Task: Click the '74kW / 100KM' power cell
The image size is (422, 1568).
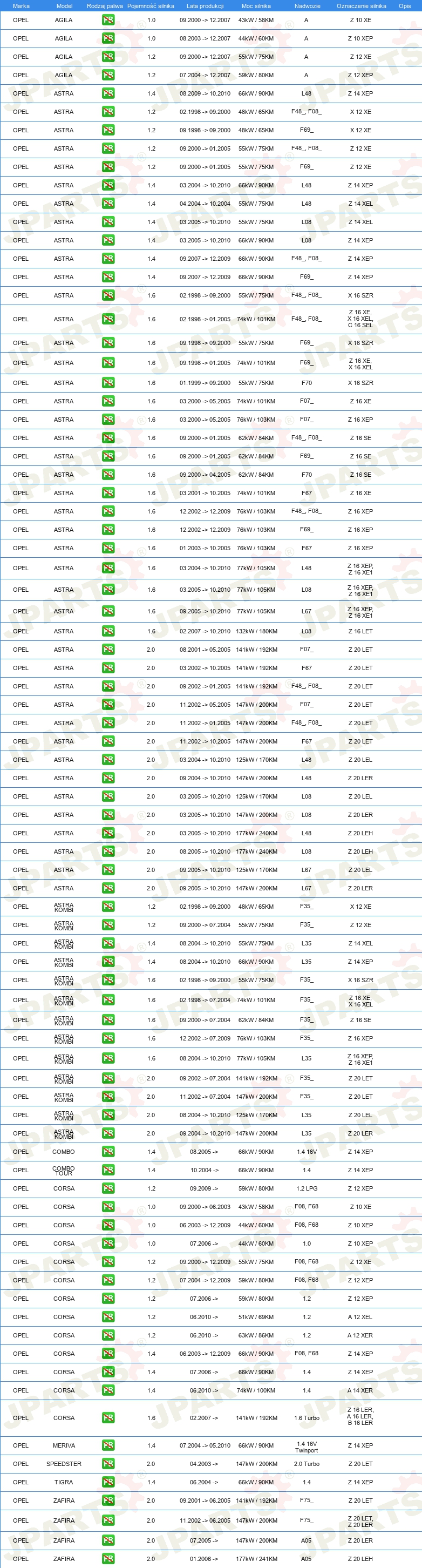Action: pos(256,1390)
